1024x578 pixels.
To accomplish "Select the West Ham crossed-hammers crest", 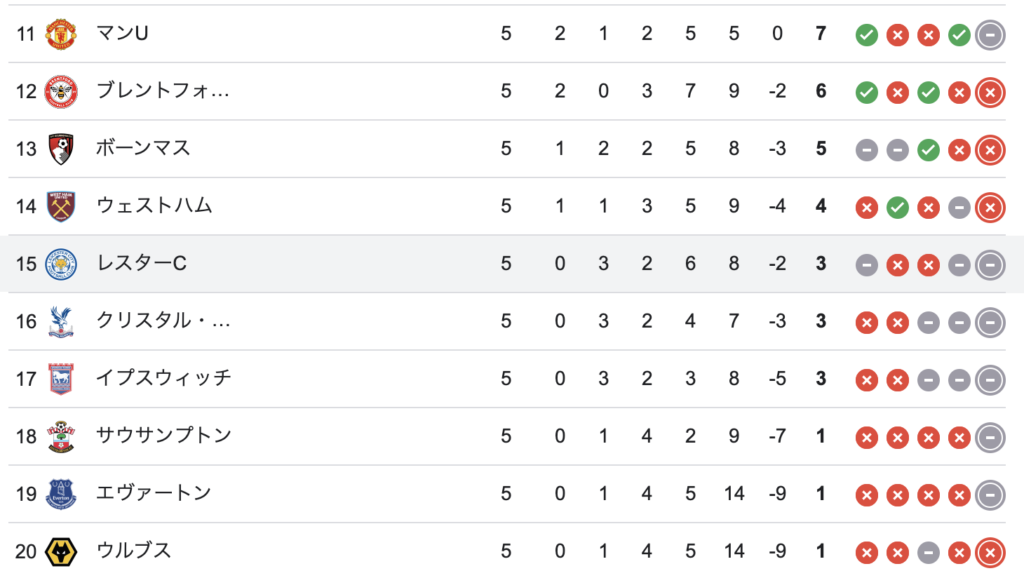I will click(61, 206).
